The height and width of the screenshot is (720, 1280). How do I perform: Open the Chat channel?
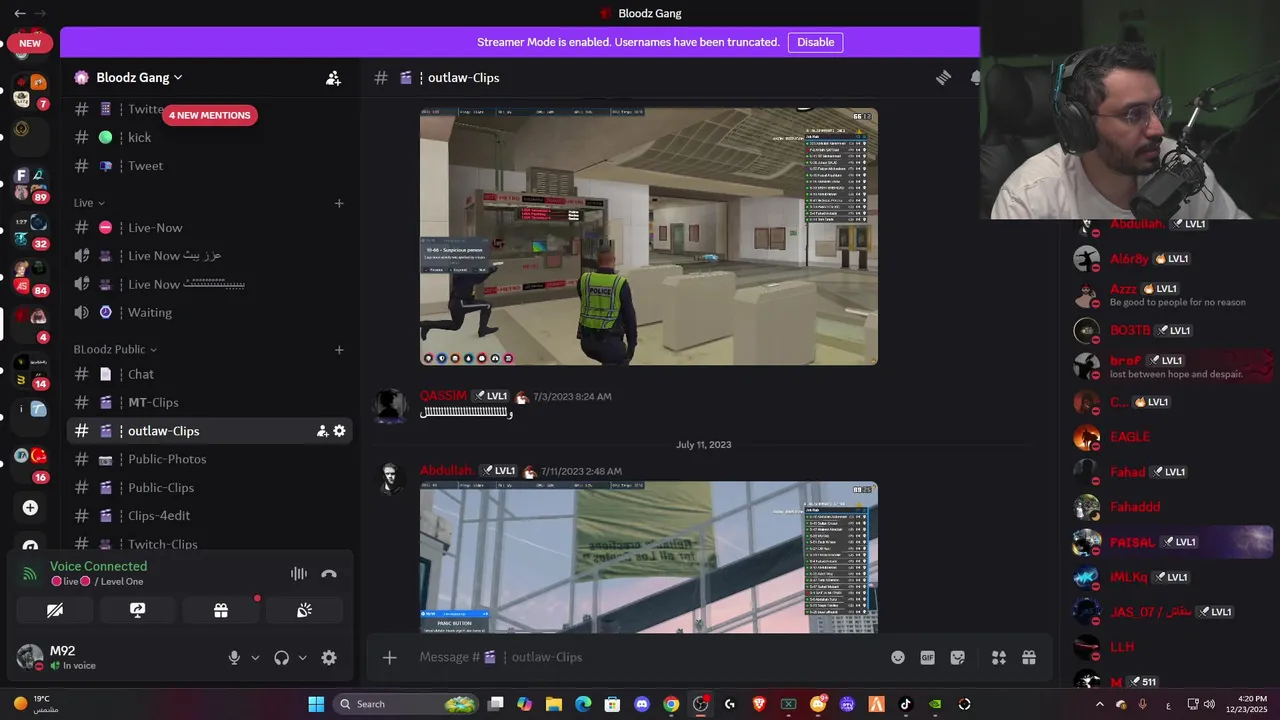[210, 374]
